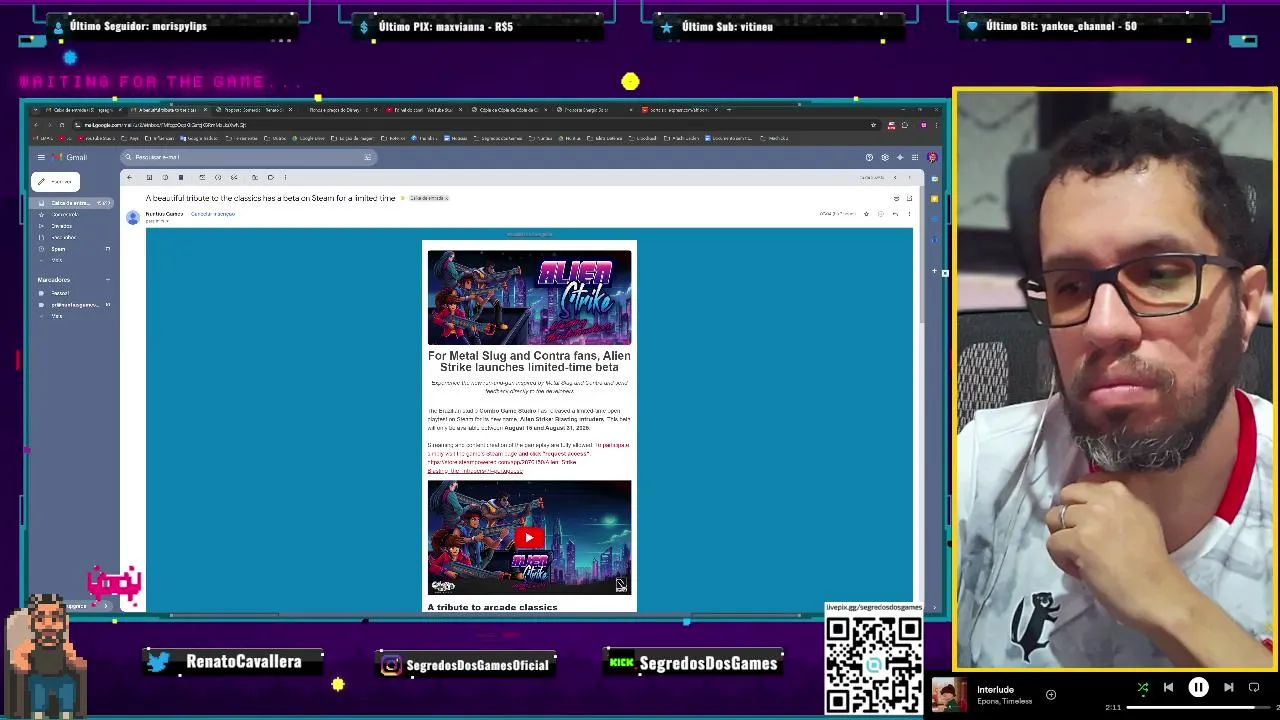Remove the inbox label chip from subject
1280x720 pixels.
click(x=446, y=198)
